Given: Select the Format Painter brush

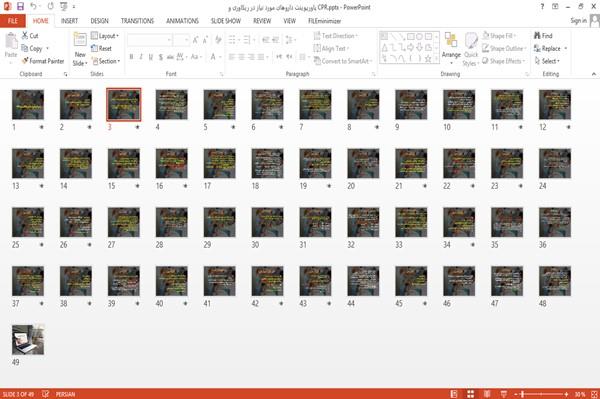Looking at the screenshot, I should (25, 61).
